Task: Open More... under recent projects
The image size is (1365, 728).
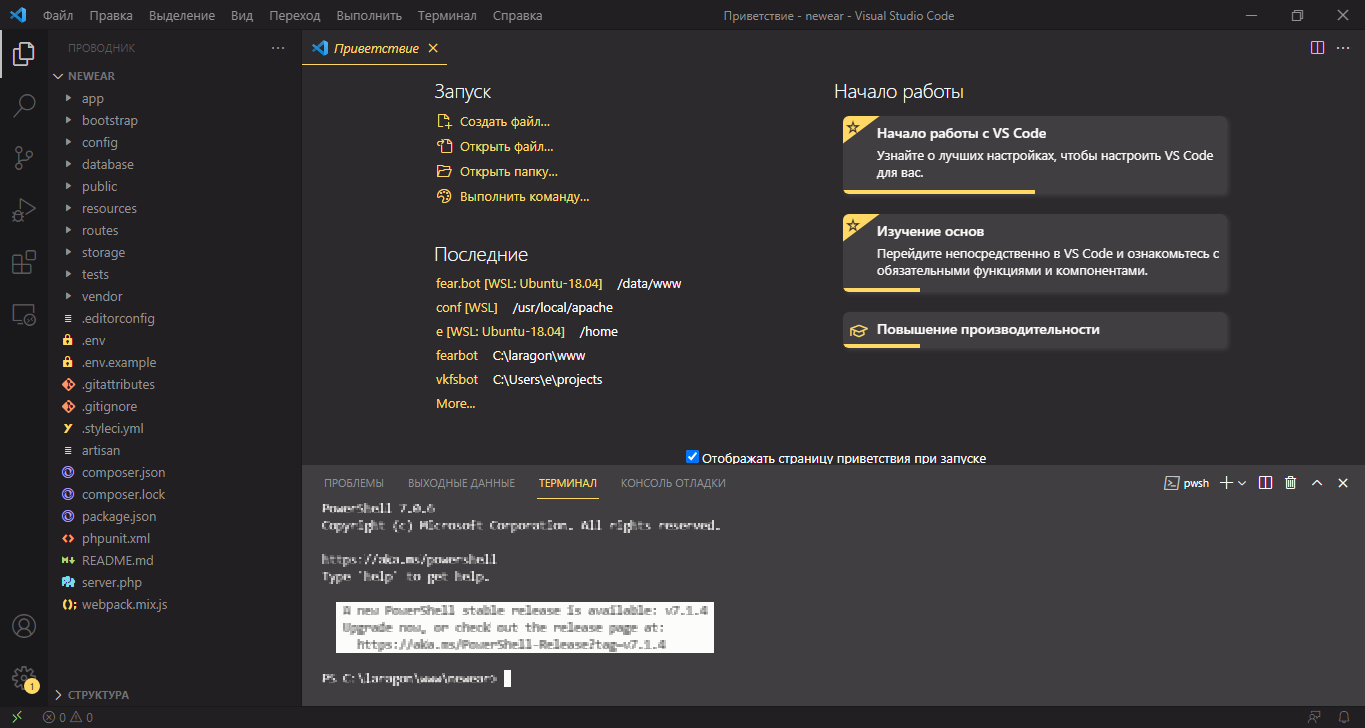Action: (x=455, y=403)
